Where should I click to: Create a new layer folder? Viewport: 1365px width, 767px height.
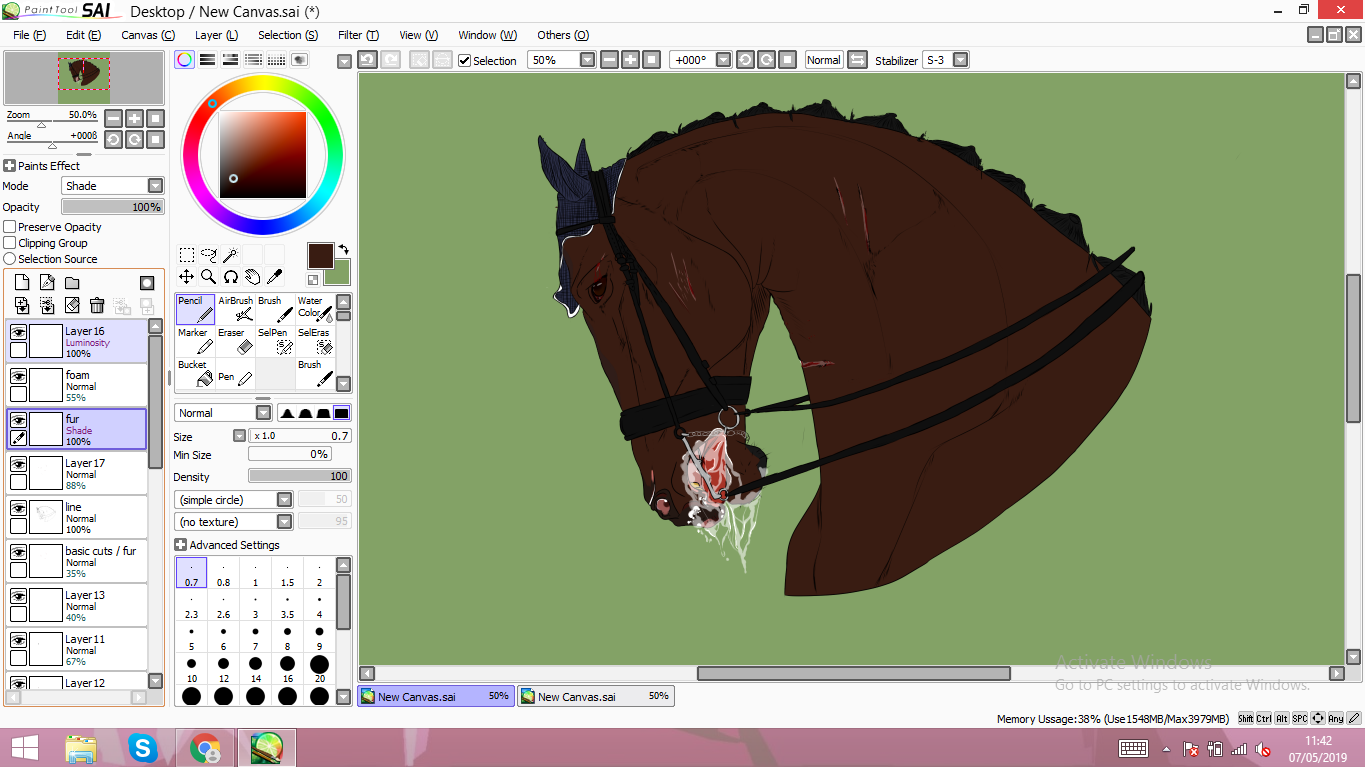72,284
